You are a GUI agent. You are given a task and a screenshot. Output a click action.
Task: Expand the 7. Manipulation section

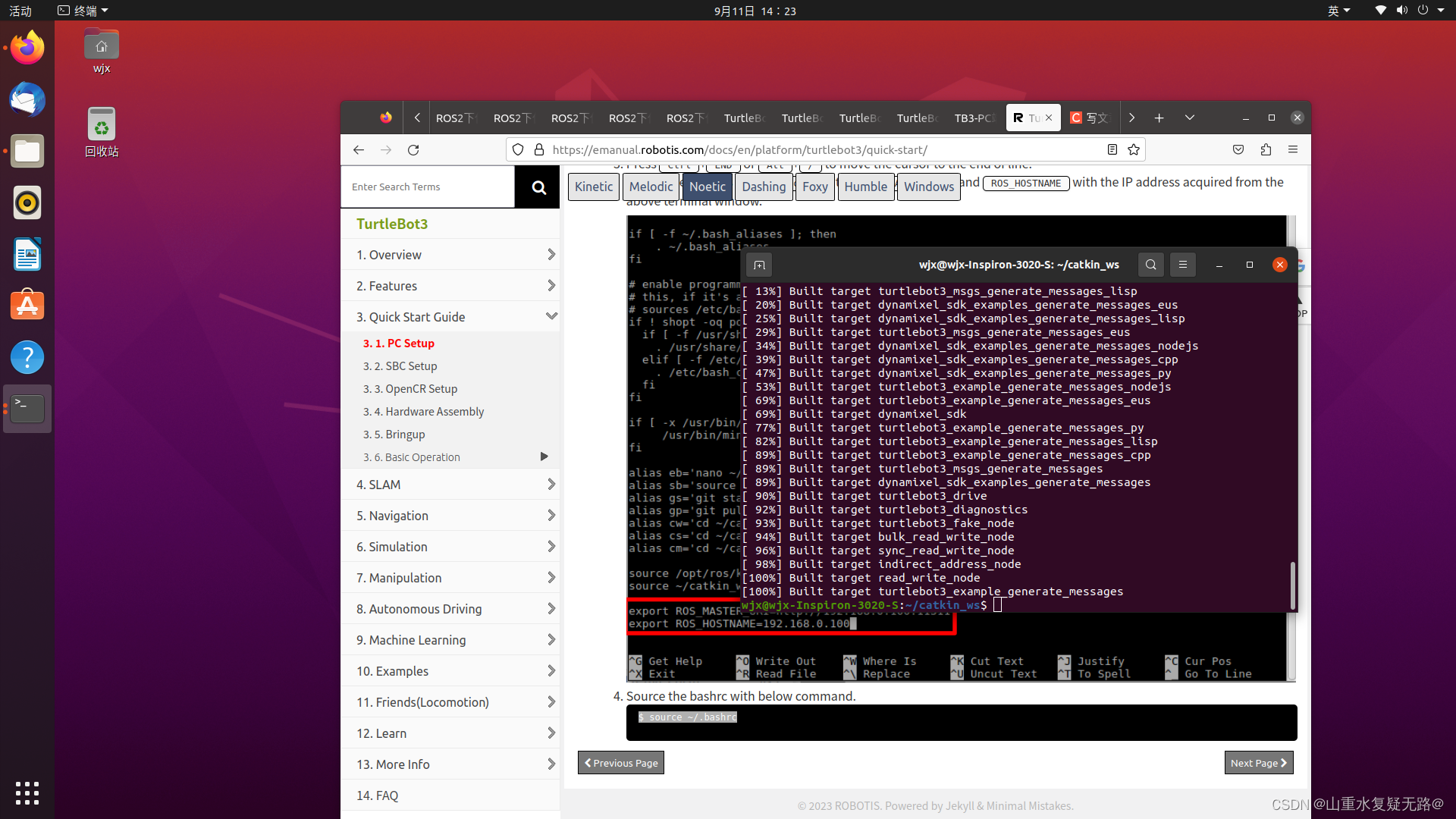(551, 578)
